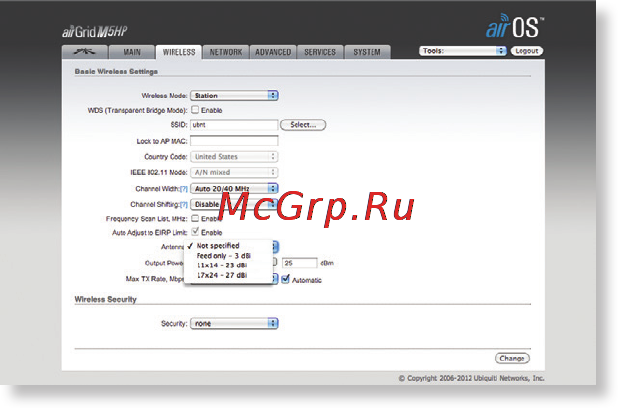Switch to the MAIN tab
Image resolution: width=620 pixels, height=410 pixels.
coord(132,52)
